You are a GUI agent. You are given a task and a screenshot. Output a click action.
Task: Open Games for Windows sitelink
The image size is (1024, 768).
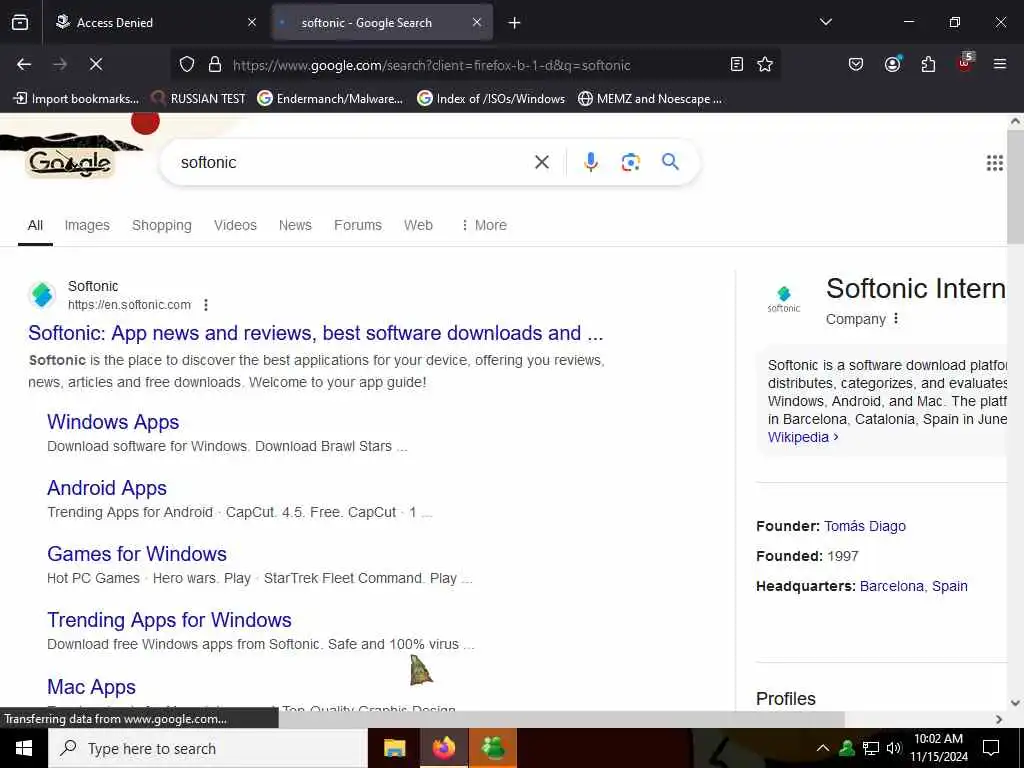point(137,554)
